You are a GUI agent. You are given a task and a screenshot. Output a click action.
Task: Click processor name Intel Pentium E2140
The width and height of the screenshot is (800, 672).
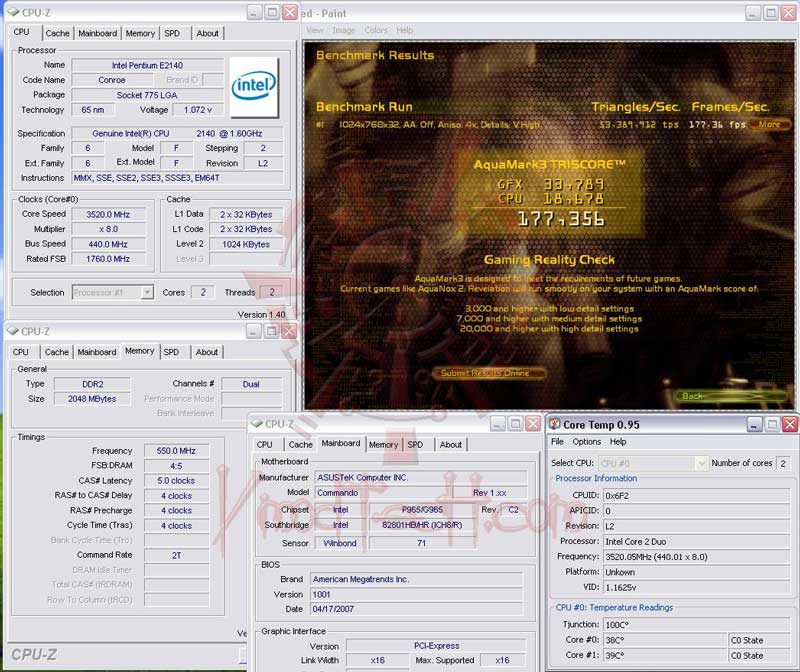(147, 65)
